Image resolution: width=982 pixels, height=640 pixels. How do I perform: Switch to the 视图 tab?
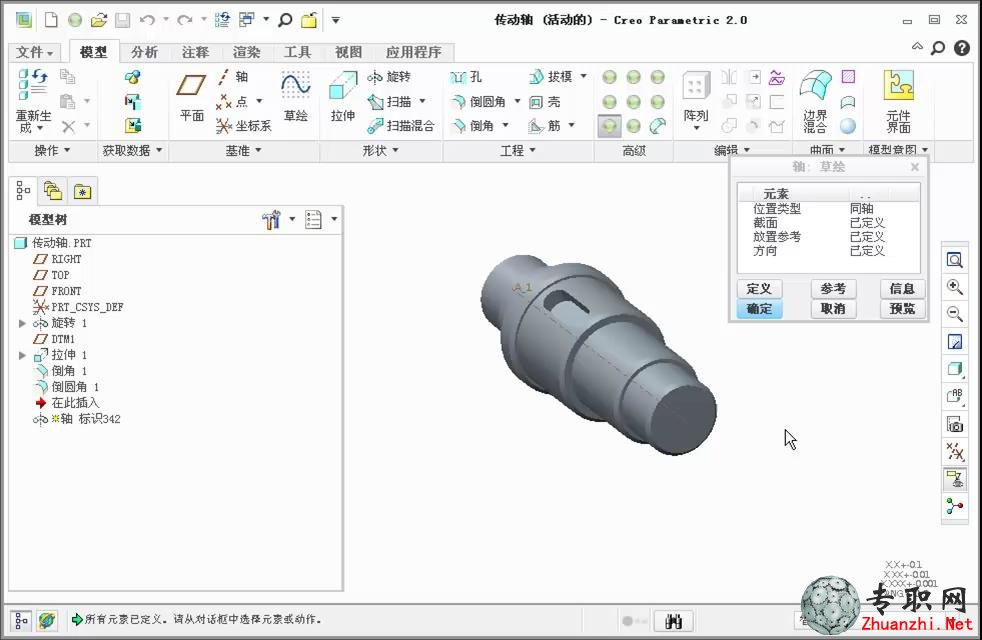pyautogui.click(x=348, y=52)
